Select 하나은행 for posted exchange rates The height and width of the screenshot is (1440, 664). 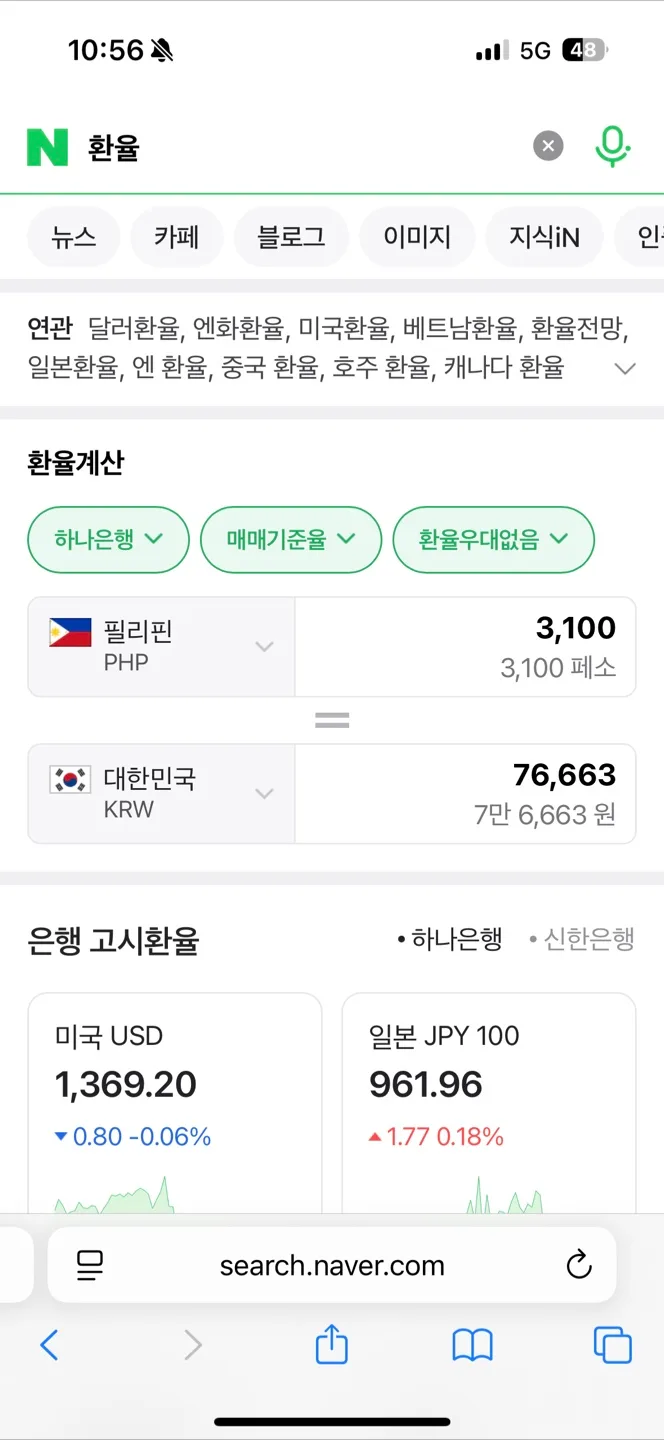click(x=449, y=939)
